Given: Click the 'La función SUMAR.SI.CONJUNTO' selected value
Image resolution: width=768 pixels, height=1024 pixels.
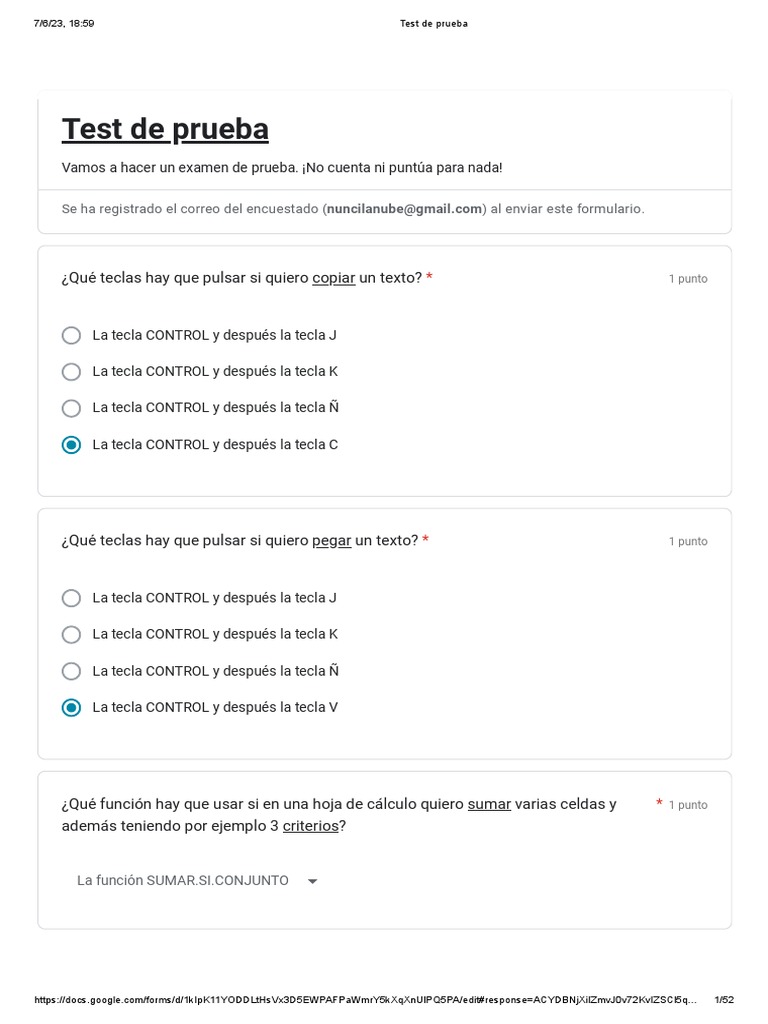Looking at the screenshot, I should pos(183,881).
